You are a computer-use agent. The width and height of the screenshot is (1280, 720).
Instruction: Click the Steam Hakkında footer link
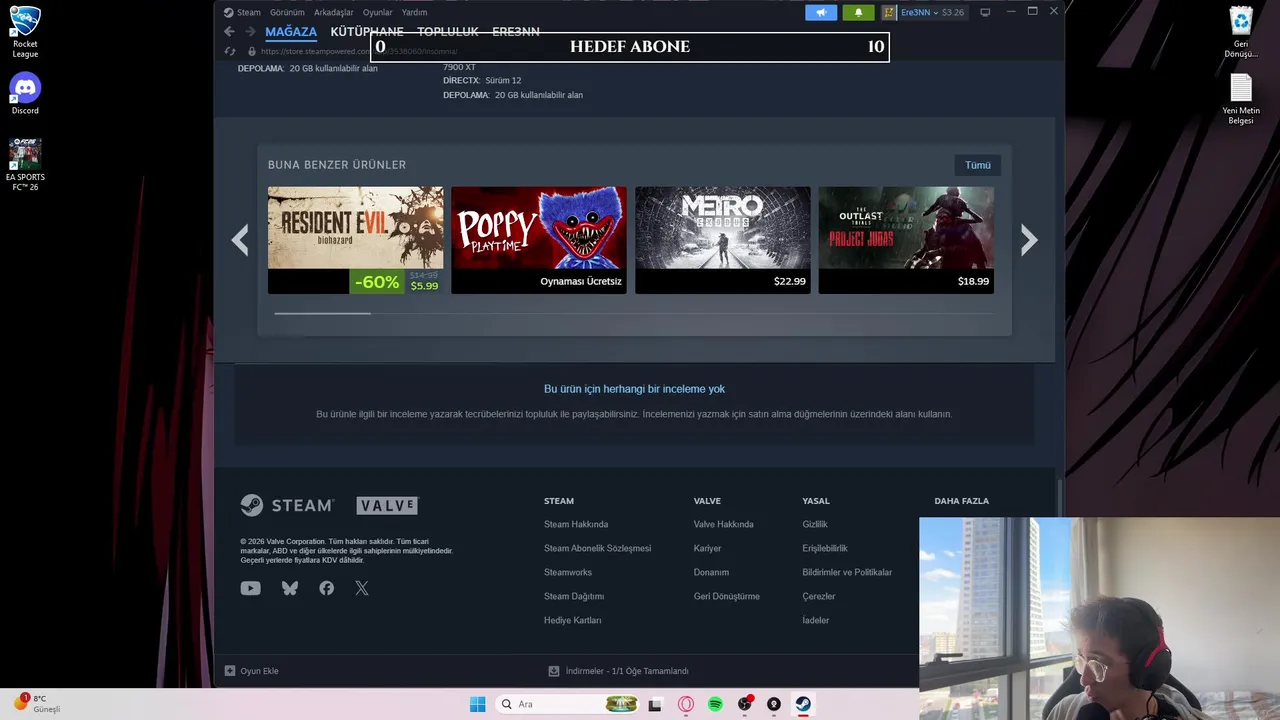(576, 524)
